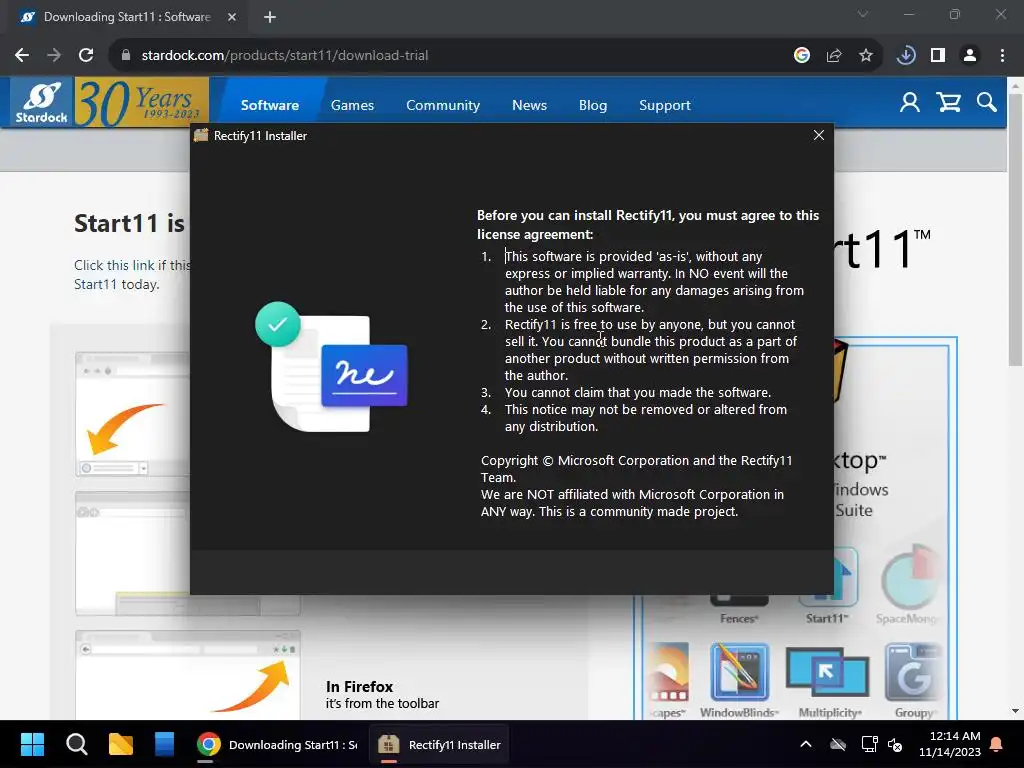Open the Chrome tab search dropdown arrow
This screenshot has height=768, width=1024.
tap(863, 14)
